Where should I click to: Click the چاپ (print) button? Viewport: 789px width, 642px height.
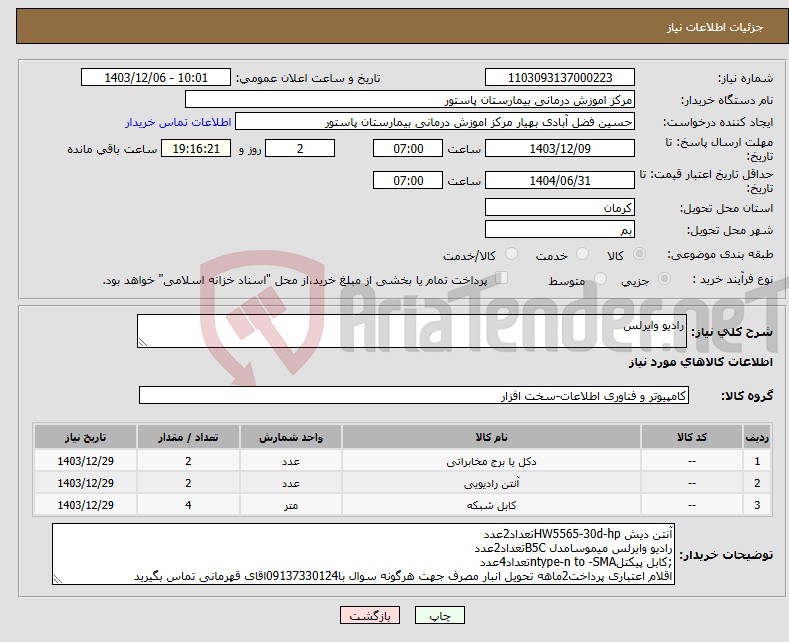click(x=439, y=615)
